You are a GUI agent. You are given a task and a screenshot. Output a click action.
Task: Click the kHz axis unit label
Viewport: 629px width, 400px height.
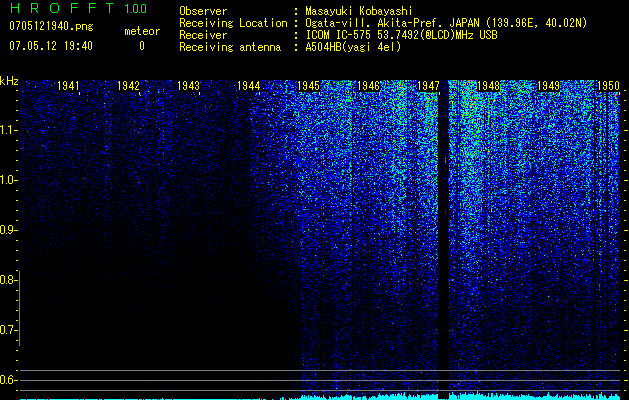click(9, 81)
